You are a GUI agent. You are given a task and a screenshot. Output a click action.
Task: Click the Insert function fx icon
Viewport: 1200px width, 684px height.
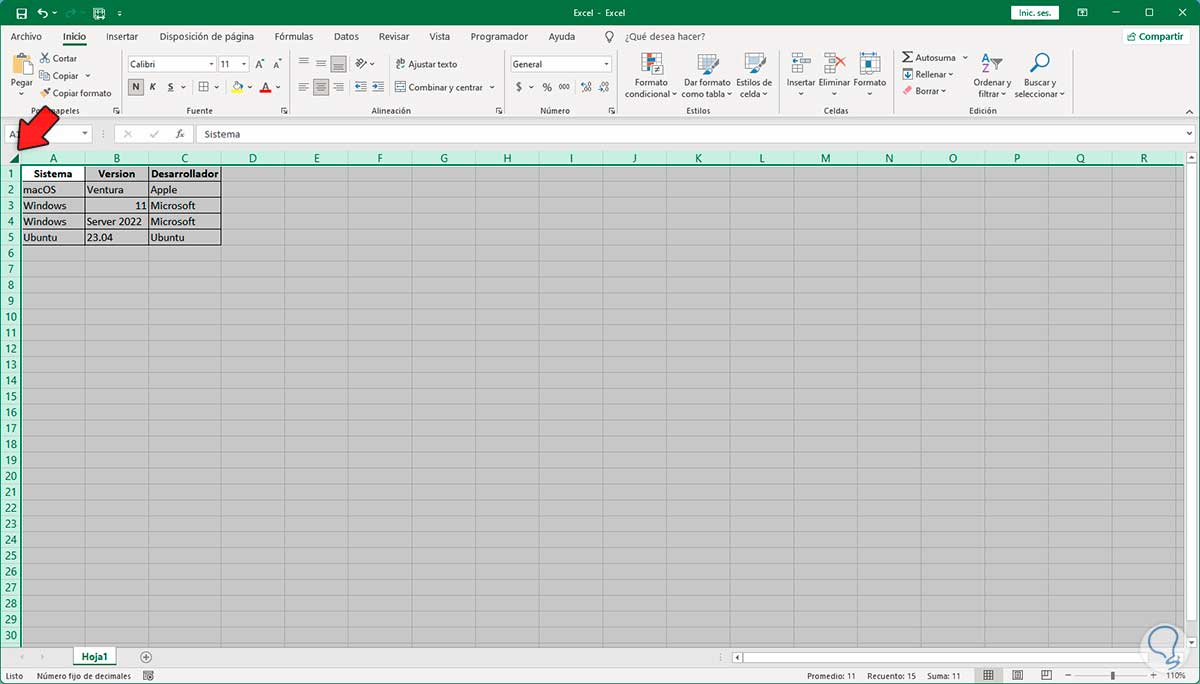pos(180,133)
